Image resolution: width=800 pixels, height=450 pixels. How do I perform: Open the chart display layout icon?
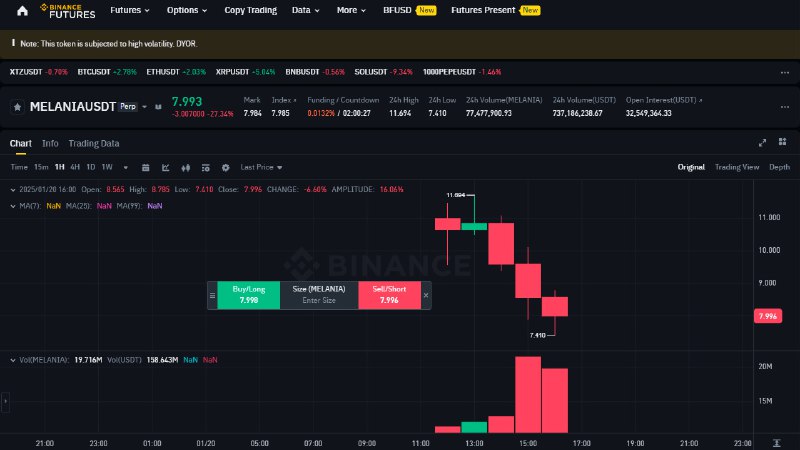coord(206,167)
